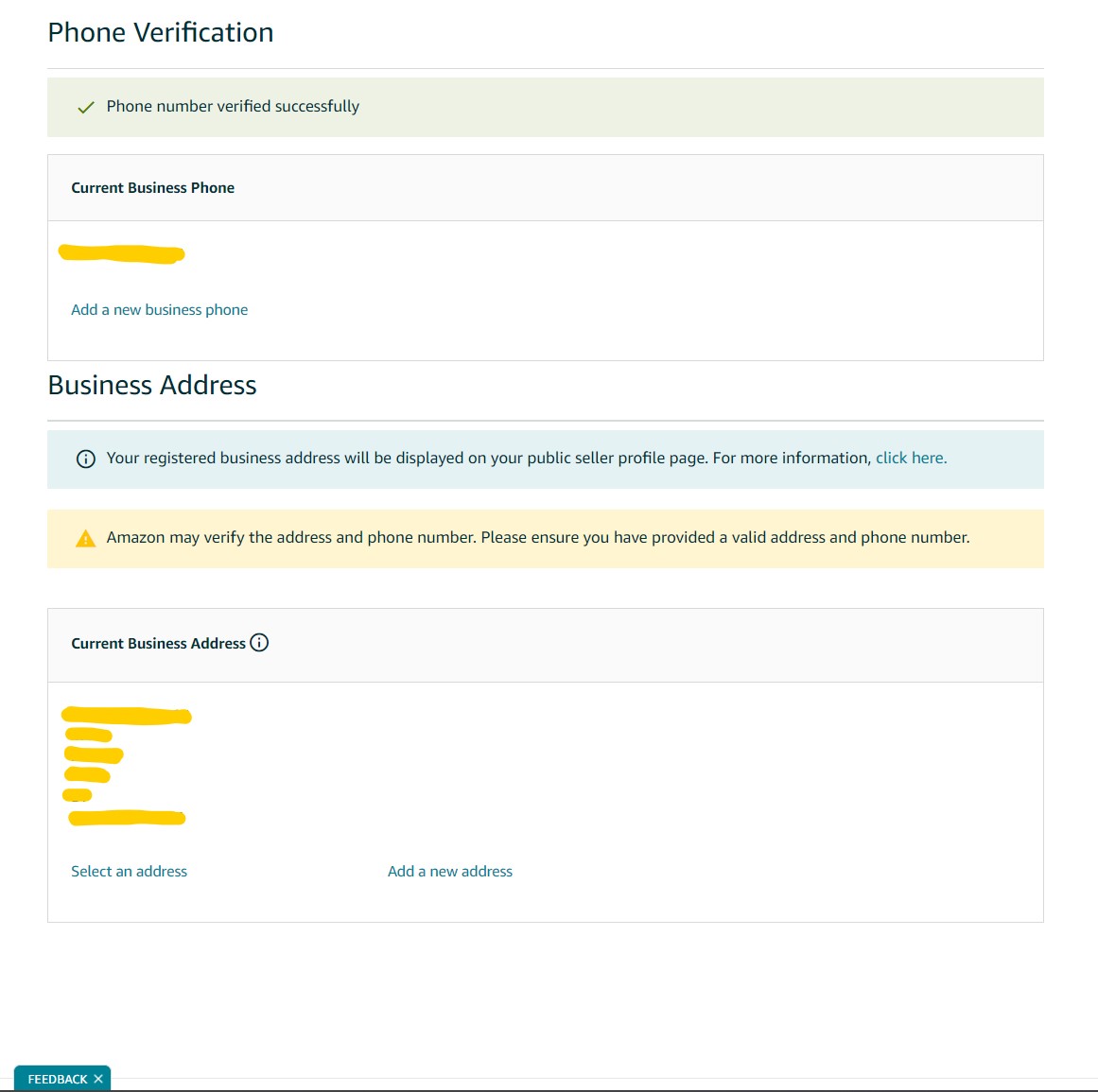Close the FEEDBACK tab with X
This screenshot has height=1092, width=1098.
point(98,1079)
